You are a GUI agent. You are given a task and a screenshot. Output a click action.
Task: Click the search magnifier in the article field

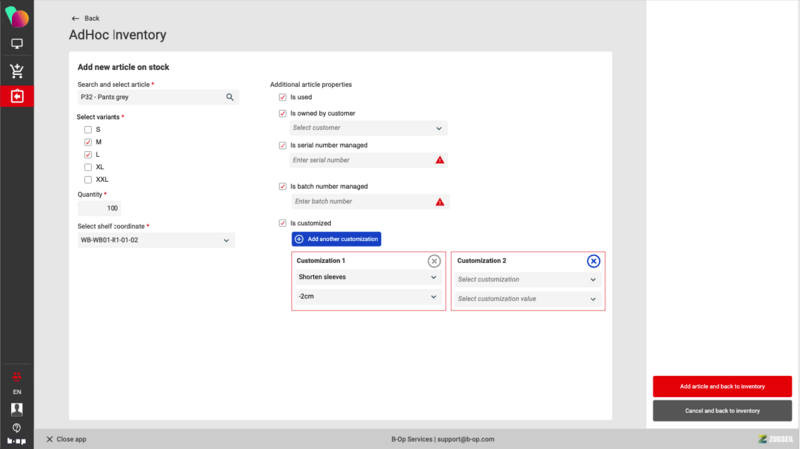click(230, 97)
